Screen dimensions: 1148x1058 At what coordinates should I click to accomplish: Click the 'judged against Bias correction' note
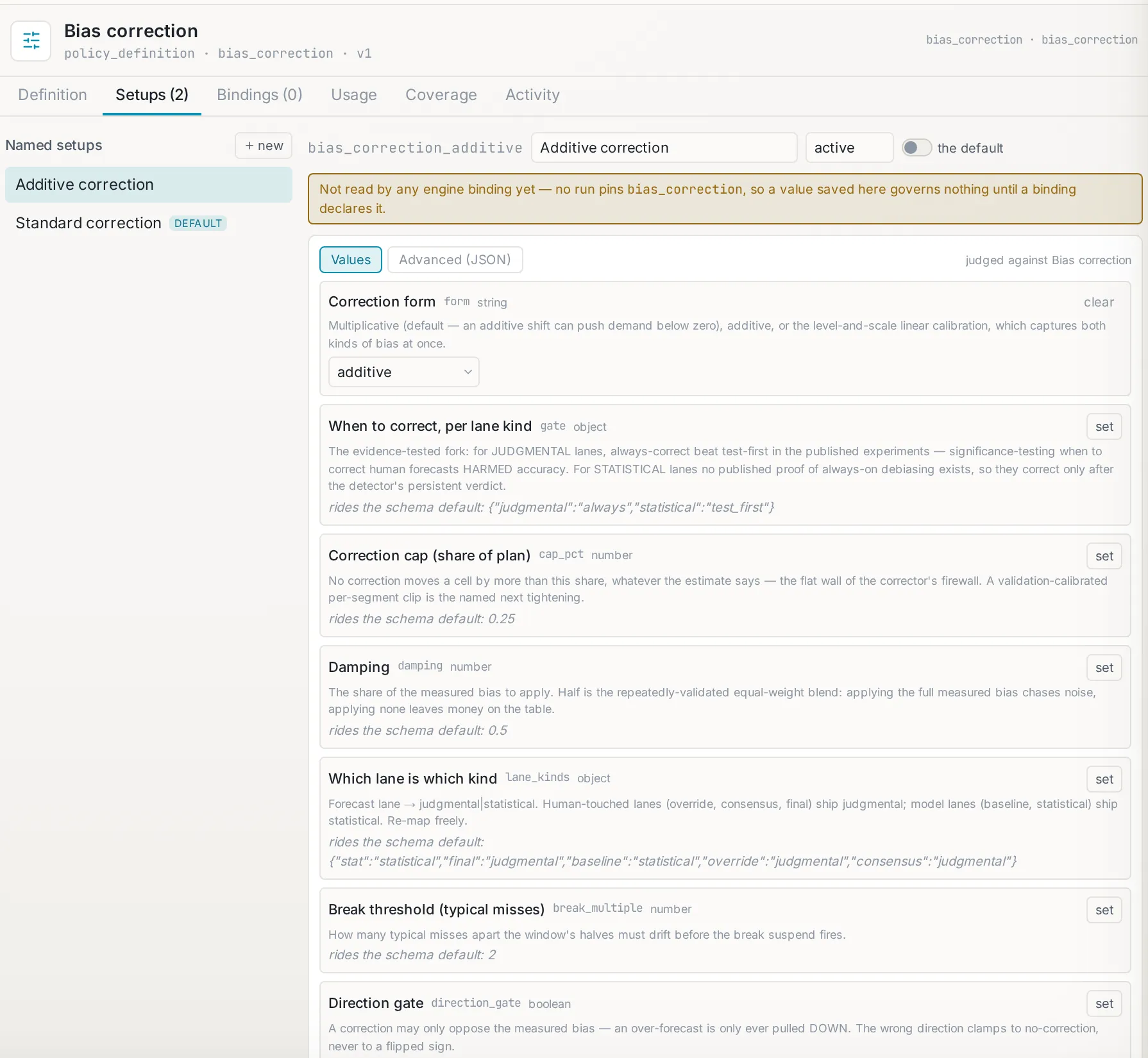pyautogui.click(x=1048, y=260)
